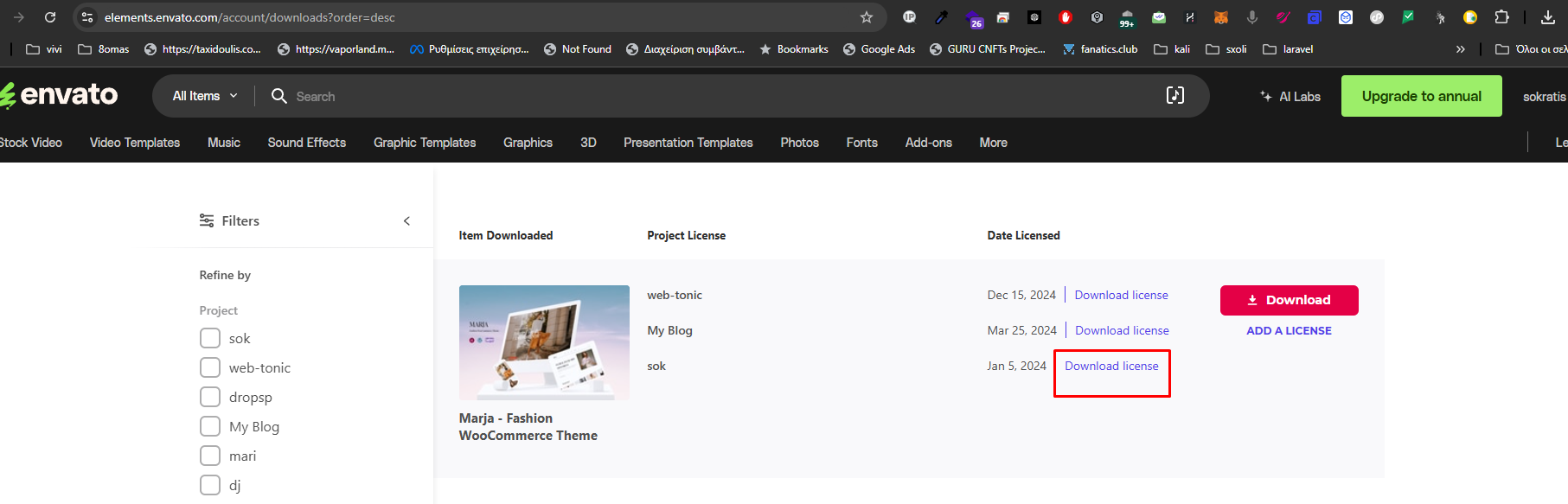
Task: Open the Google Ads bookmark
Action: (879, 49)
